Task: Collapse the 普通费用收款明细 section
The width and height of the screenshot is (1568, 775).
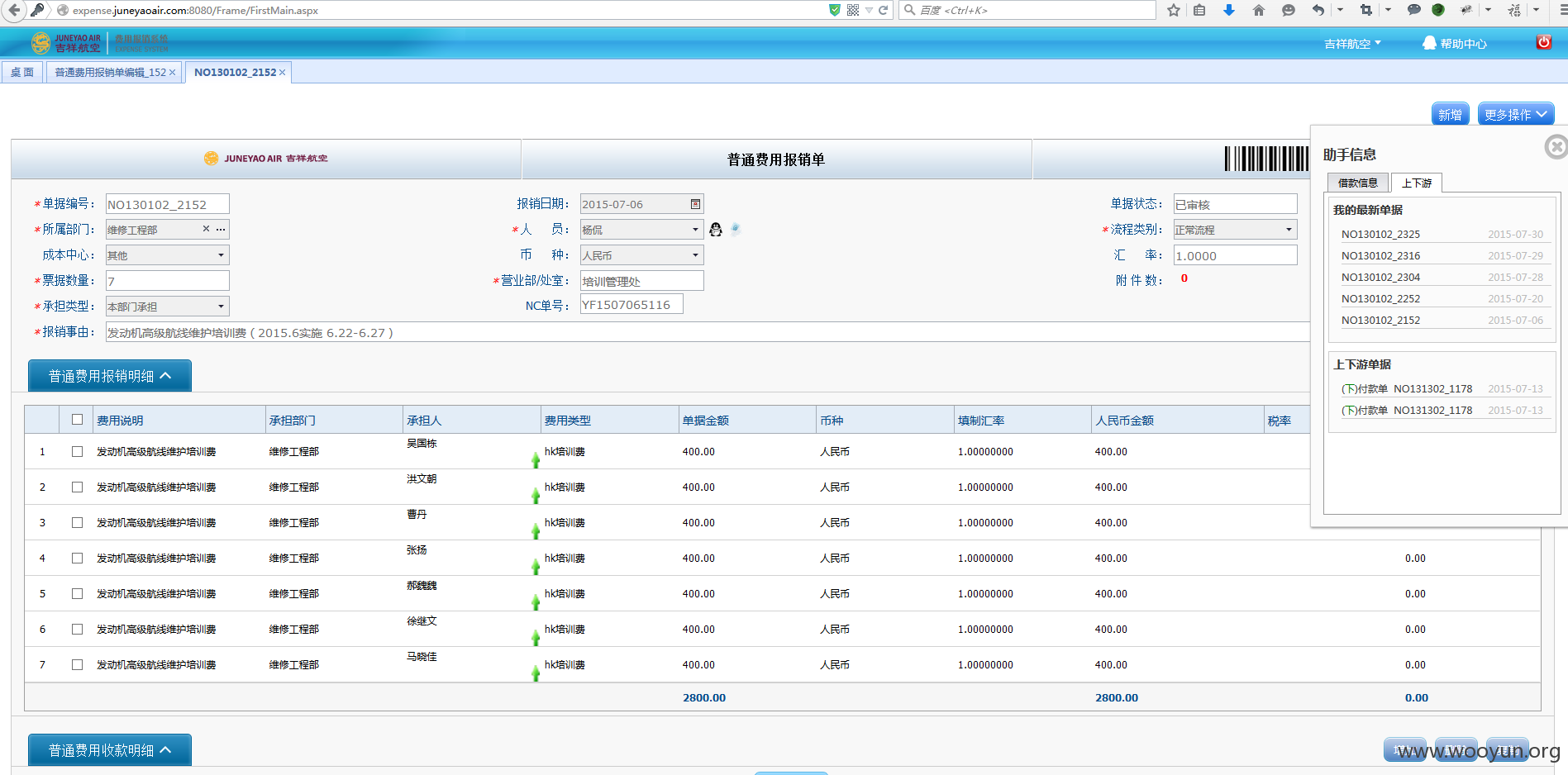Action: (x=110, y=750)
